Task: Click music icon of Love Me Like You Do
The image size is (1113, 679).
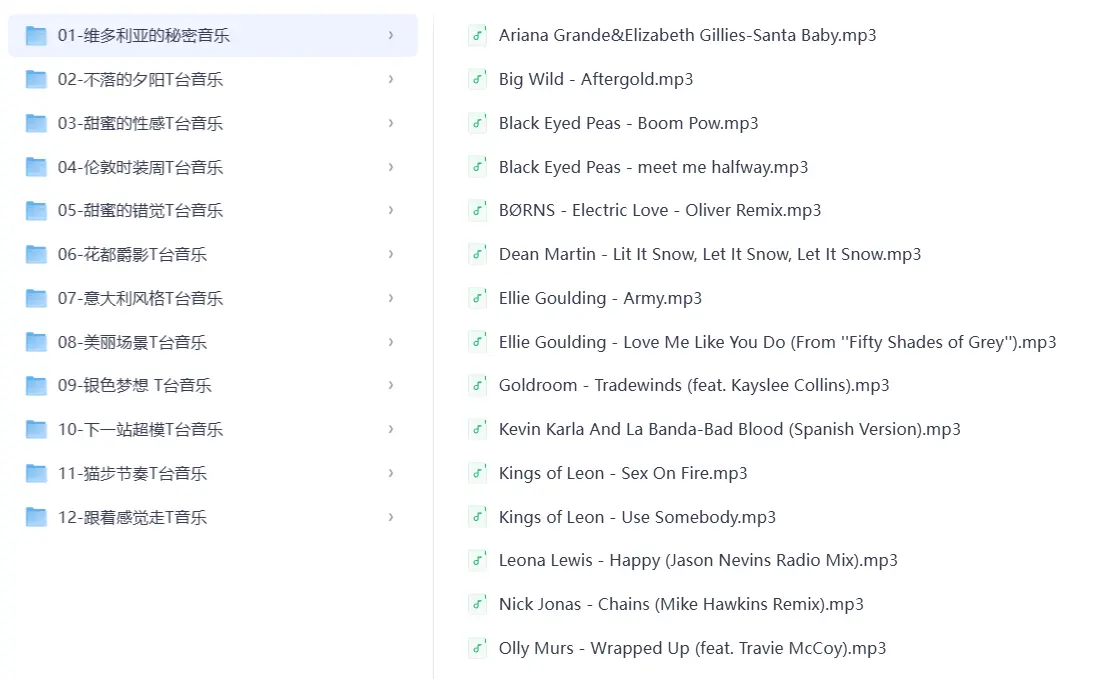Action: [x=478, y=342]
